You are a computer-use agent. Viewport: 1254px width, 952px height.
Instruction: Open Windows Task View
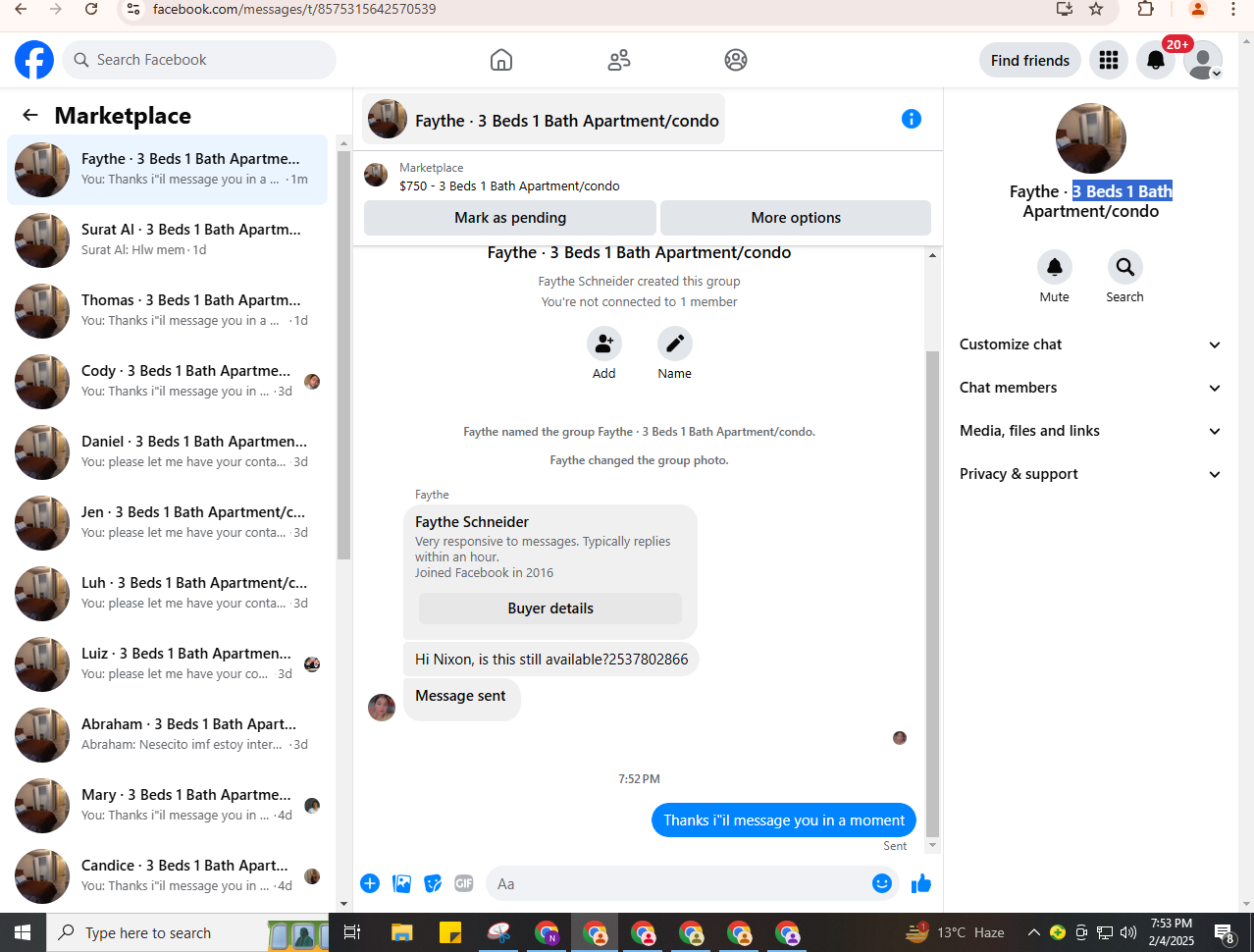tap(352, 932)
